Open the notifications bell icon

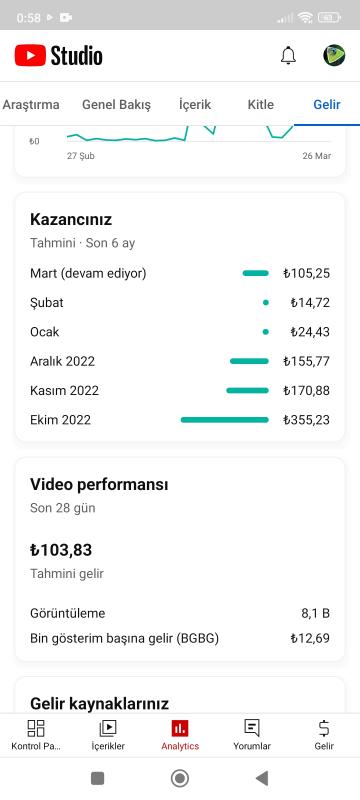pos(288,55)
